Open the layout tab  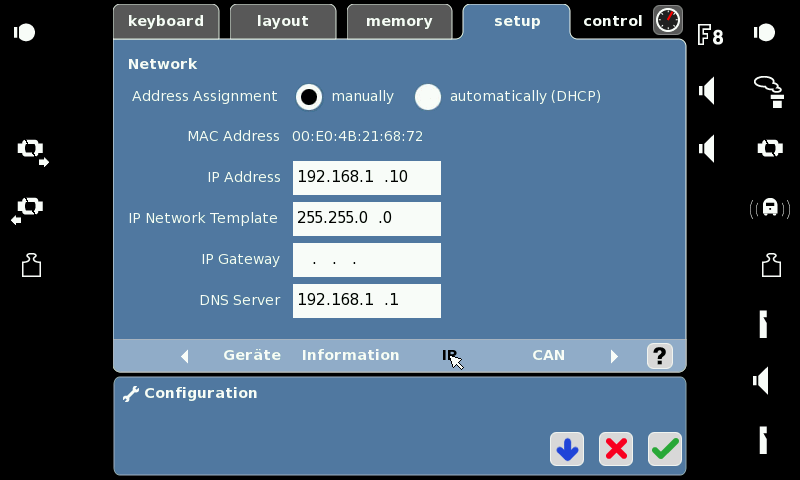click(x=283, y=21)
